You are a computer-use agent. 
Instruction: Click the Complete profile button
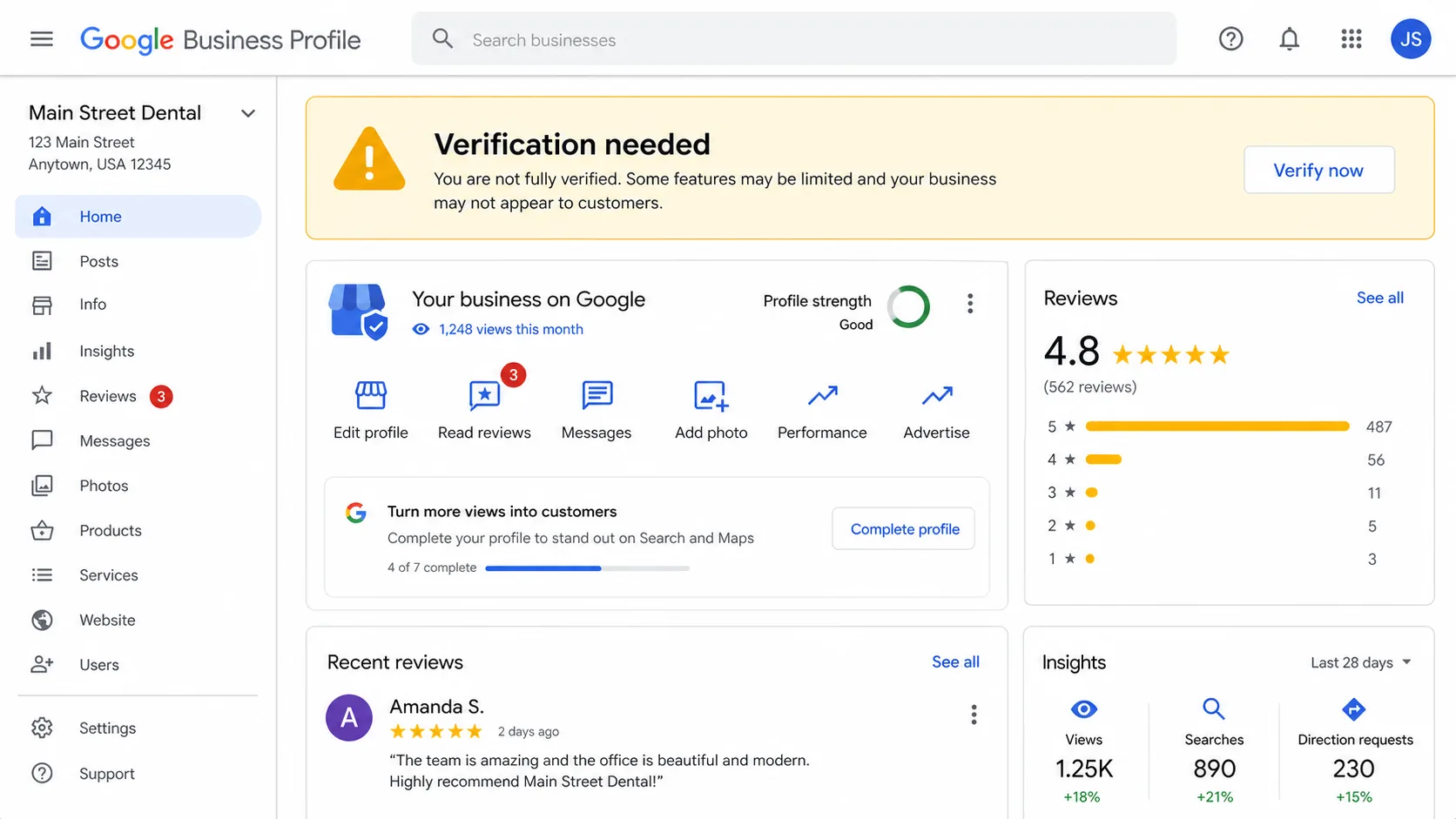click(904, 529)
